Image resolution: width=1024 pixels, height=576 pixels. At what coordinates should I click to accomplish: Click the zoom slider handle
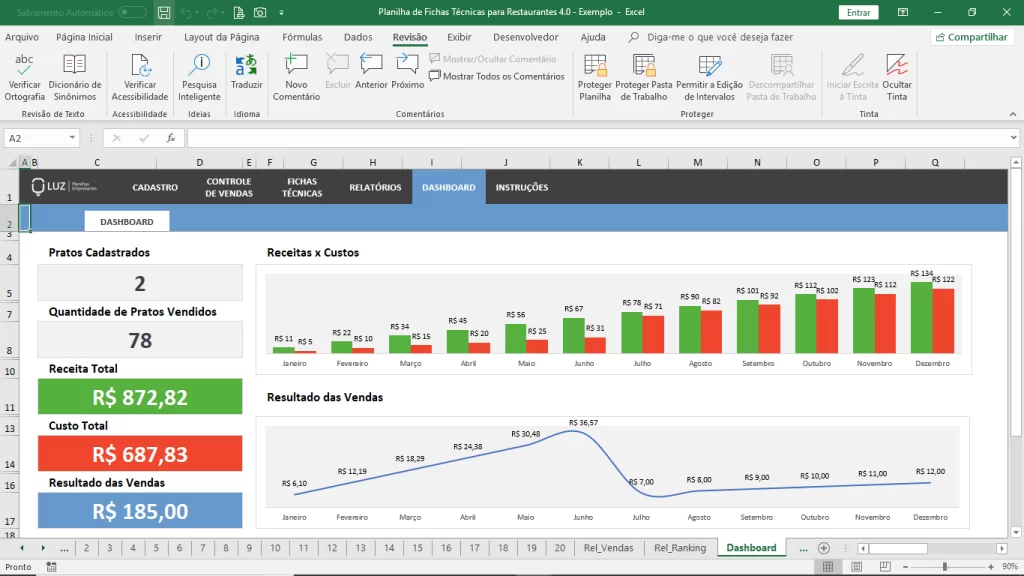(x=945, y=566)
